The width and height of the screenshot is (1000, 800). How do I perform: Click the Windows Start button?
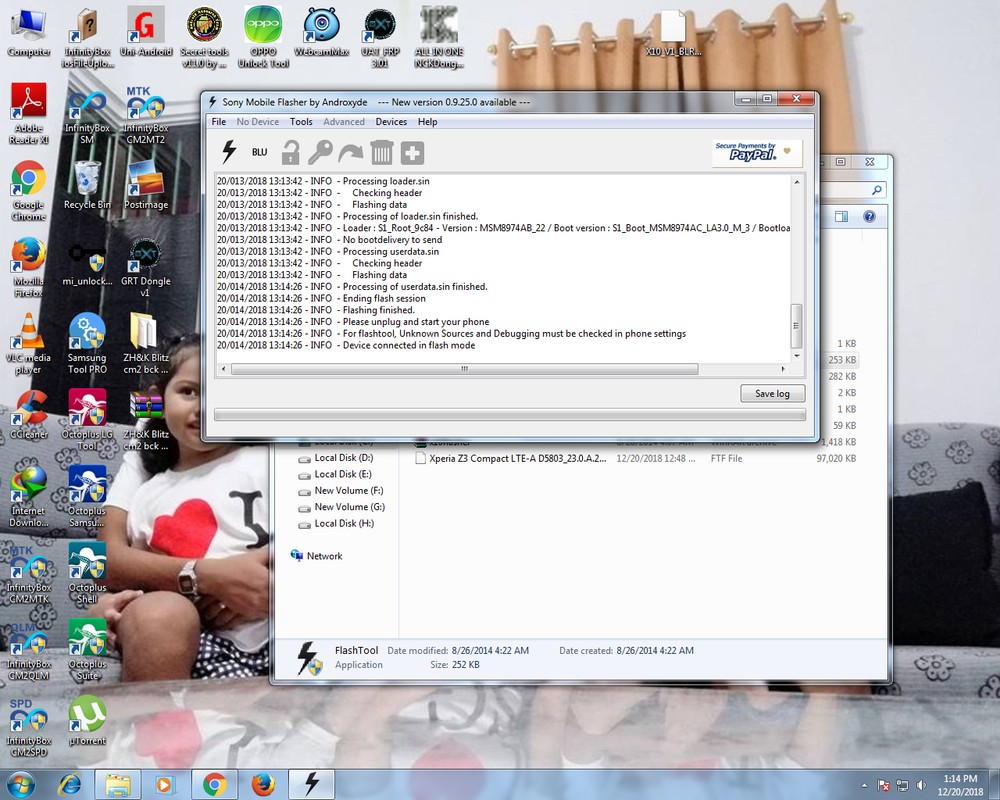20,784
